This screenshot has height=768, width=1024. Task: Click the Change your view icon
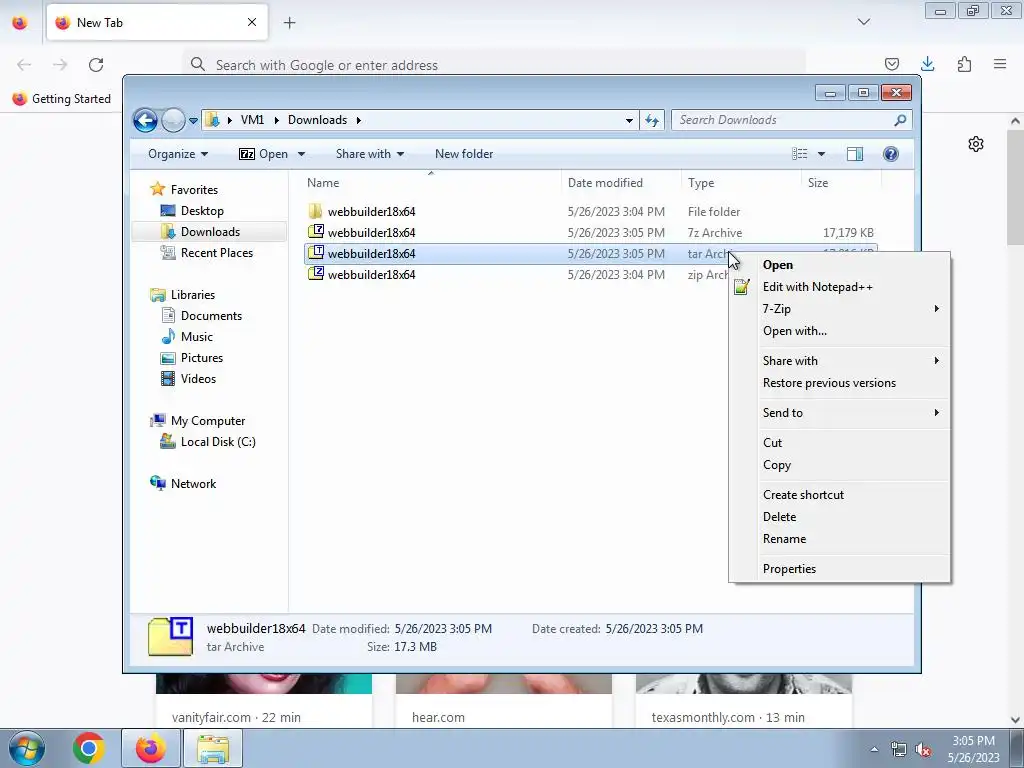click(799, 154)
